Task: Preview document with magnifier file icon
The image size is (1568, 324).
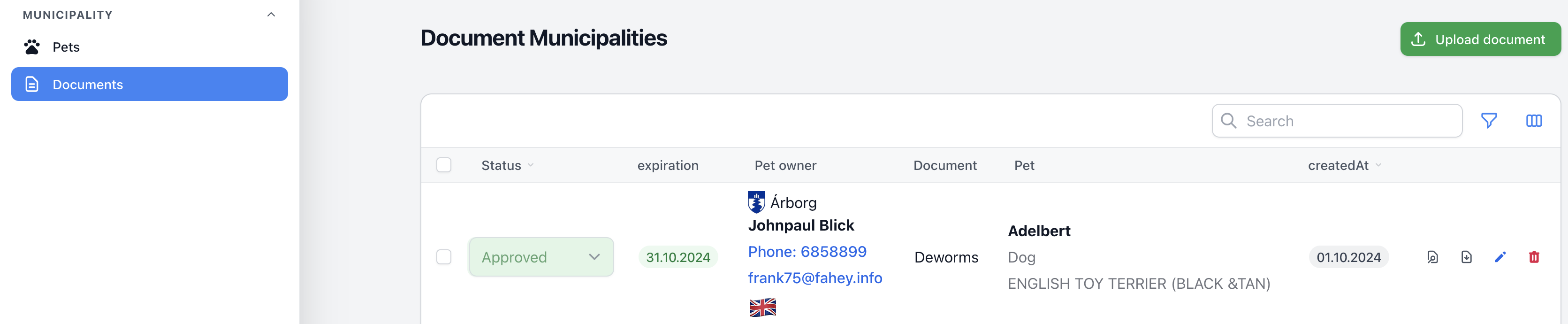Action: click(x=1433, y=257)
